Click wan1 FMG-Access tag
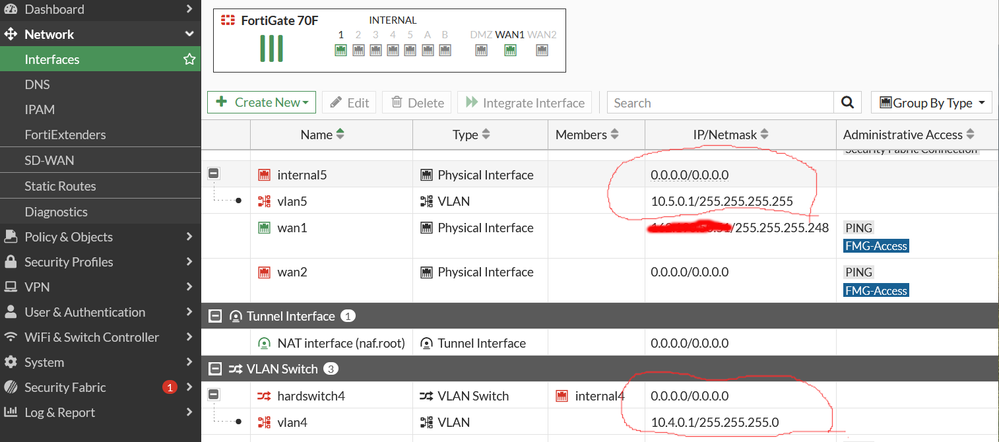 tap(876, 246)
